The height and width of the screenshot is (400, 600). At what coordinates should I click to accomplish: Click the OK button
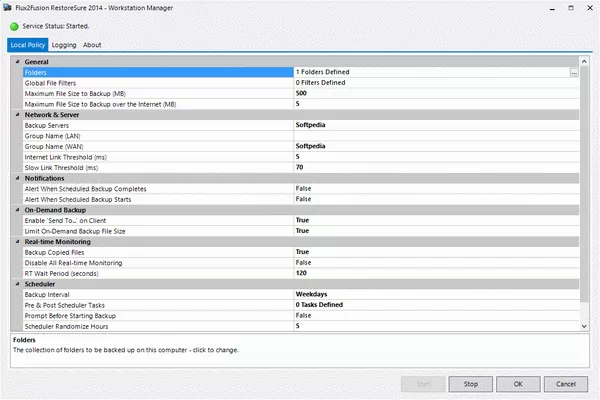tap(518, 384)
